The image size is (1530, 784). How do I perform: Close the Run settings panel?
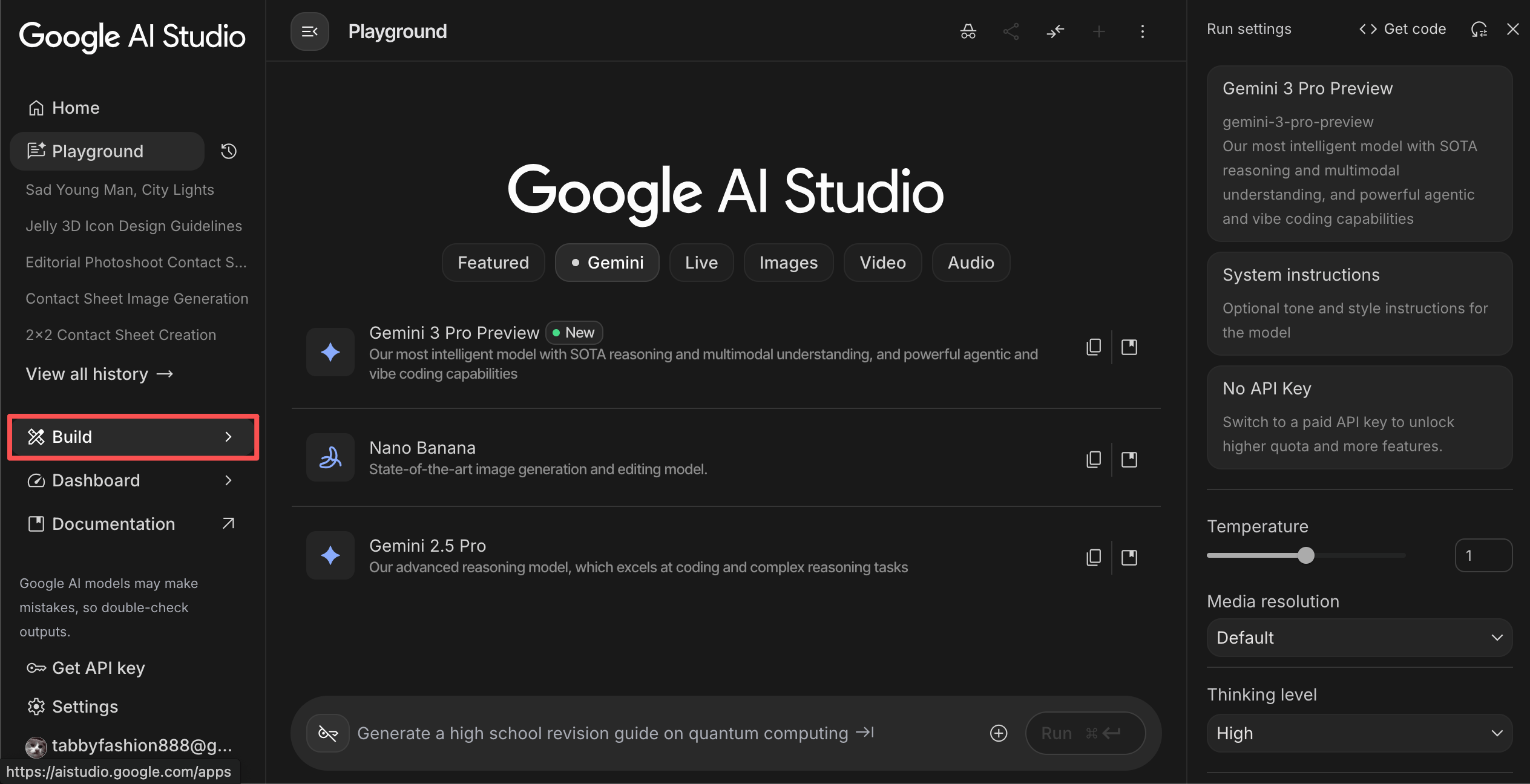[x=1512, y=29]
